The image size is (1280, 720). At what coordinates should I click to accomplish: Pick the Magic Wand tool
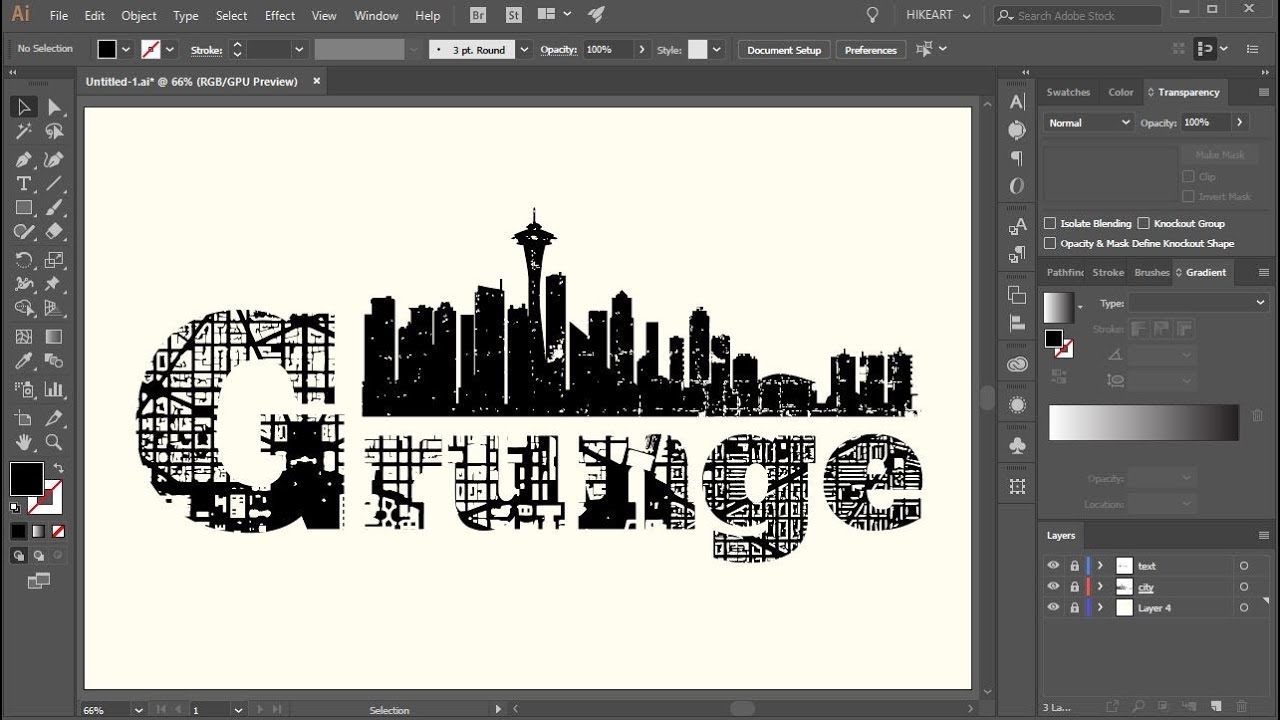click(x=24, y=132)
